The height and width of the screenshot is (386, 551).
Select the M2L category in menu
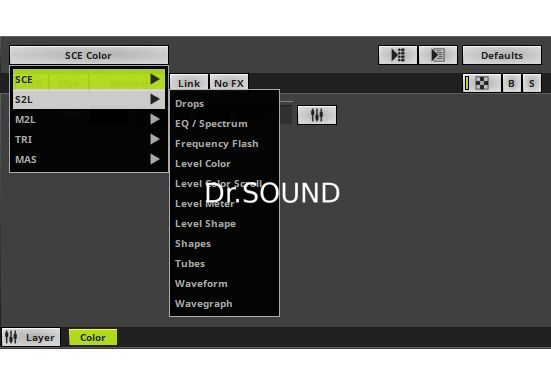coord(89,120)
